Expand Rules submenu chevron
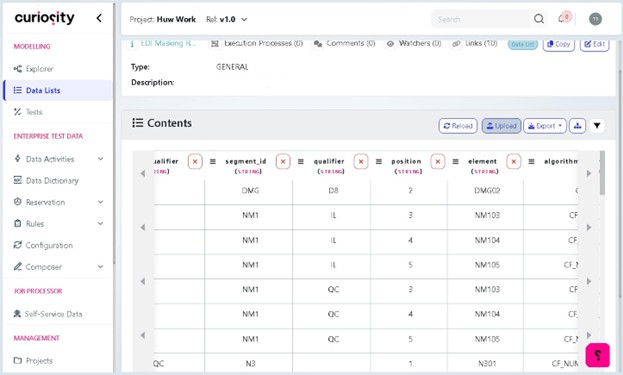The height and width of the screenshot is (375, 623). [x=101, y=223]
